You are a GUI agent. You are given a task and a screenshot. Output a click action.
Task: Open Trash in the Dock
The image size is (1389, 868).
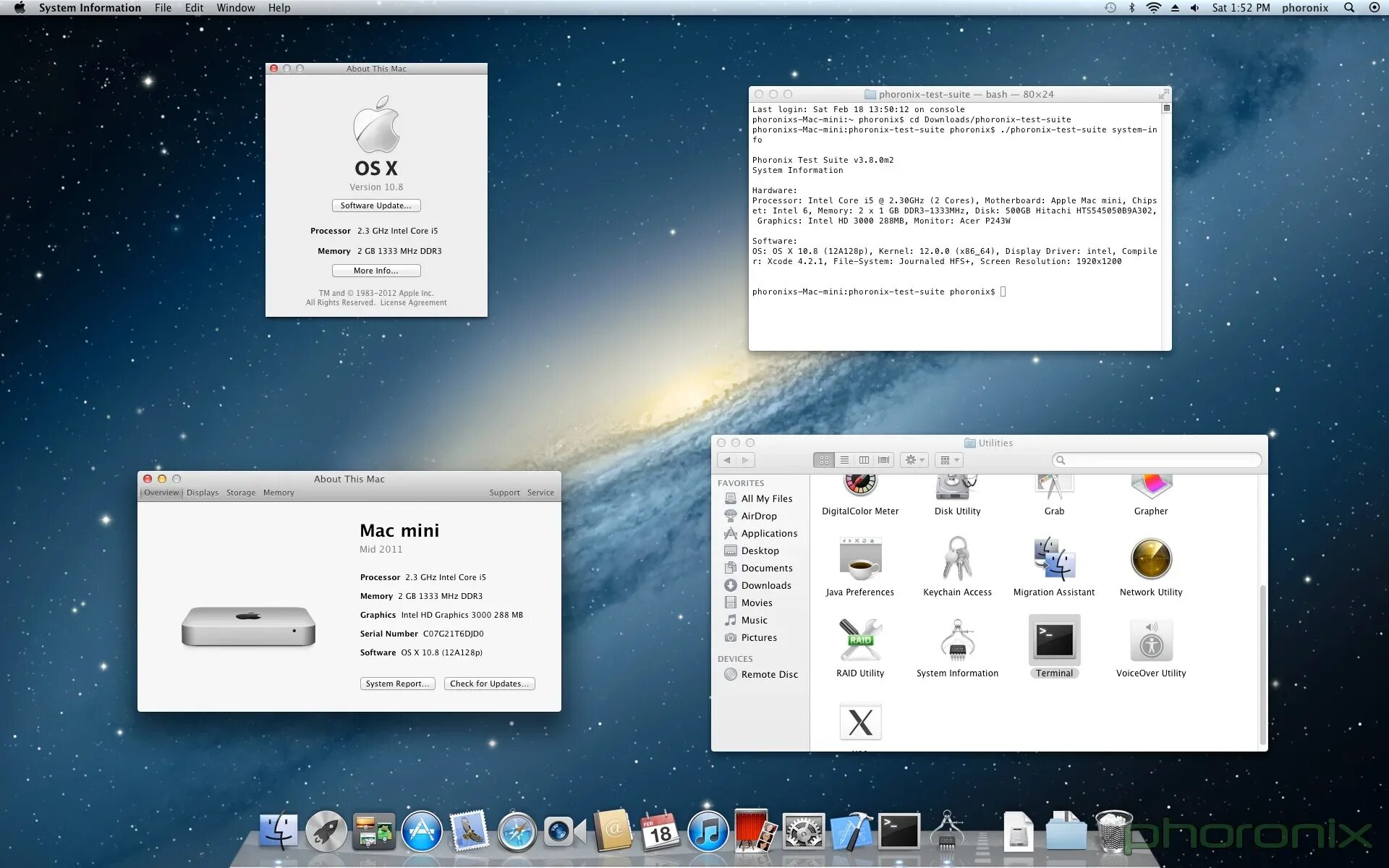coord(1113,832)
